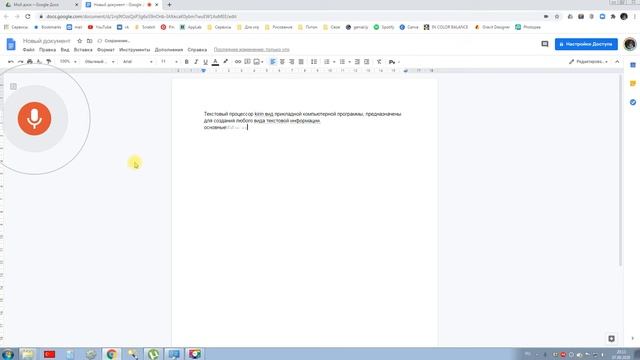Open the font size dropdown

(x=169, y=62)
